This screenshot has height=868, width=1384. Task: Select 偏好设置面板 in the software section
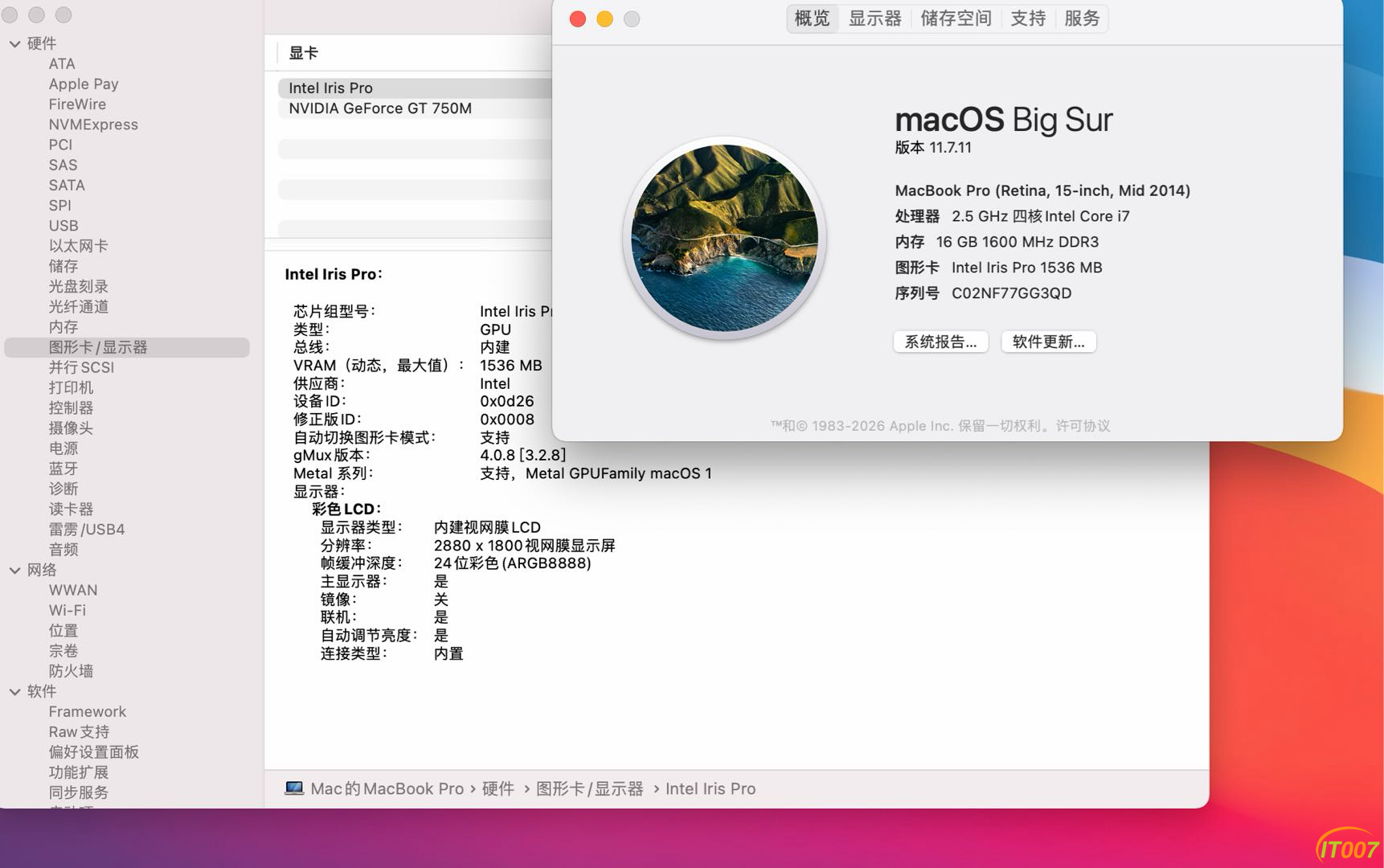(x=93, y=752)
